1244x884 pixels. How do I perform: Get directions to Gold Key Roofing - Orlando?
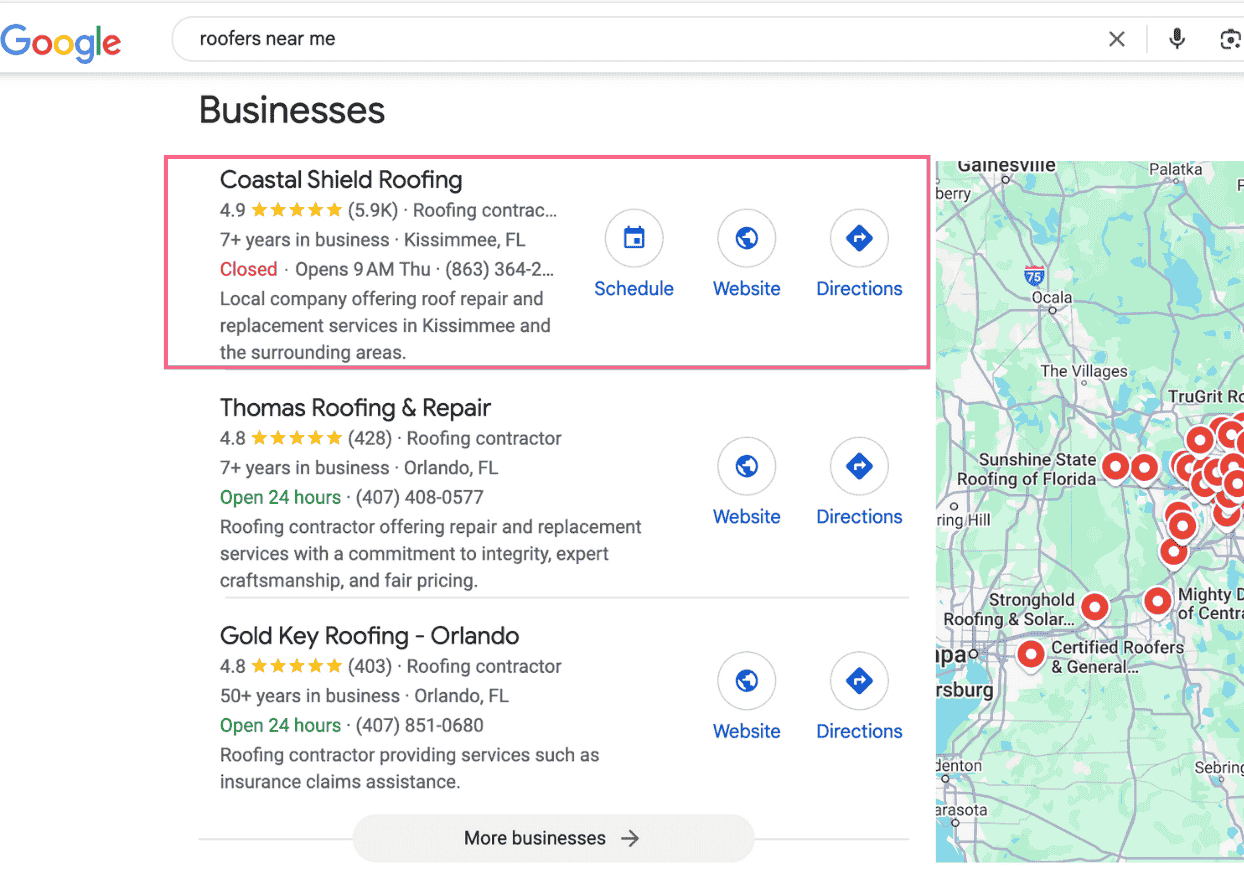(x=860, y=698)
